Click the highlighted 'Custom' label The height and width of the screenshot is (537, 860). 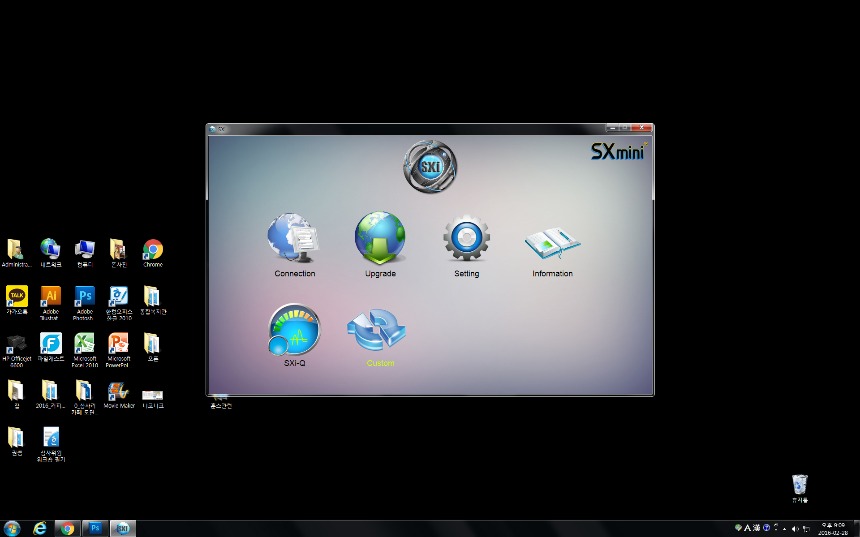point(380,363)
